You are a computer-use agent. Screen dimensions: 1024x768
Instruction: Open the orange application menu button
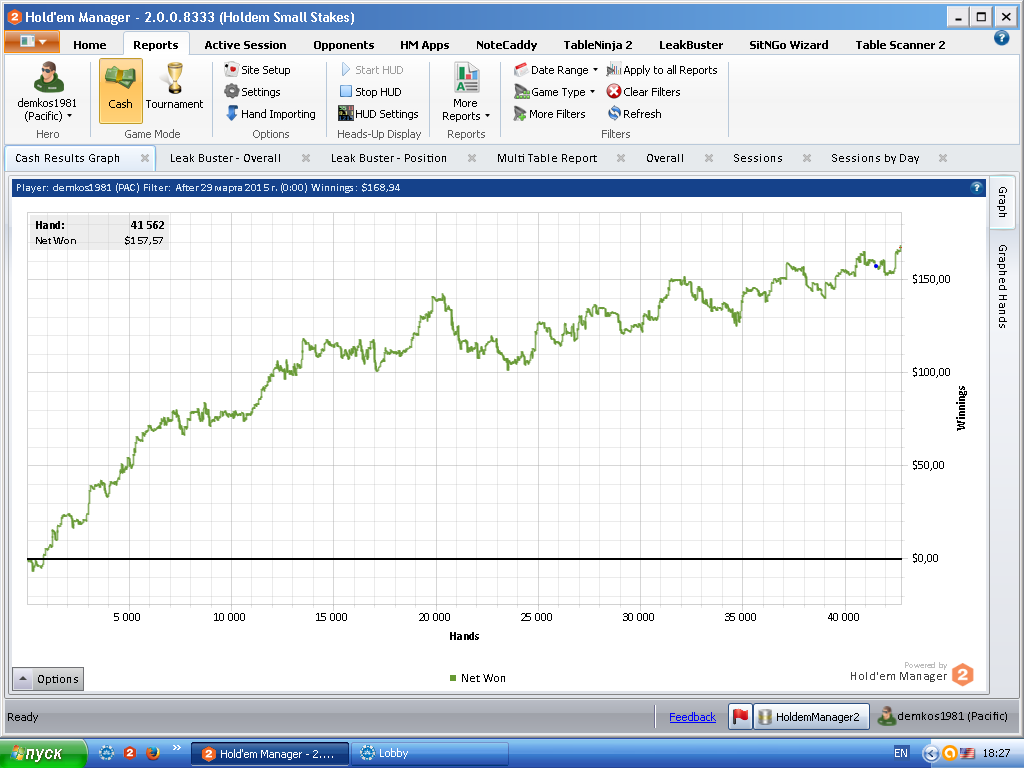coord(32,42)
